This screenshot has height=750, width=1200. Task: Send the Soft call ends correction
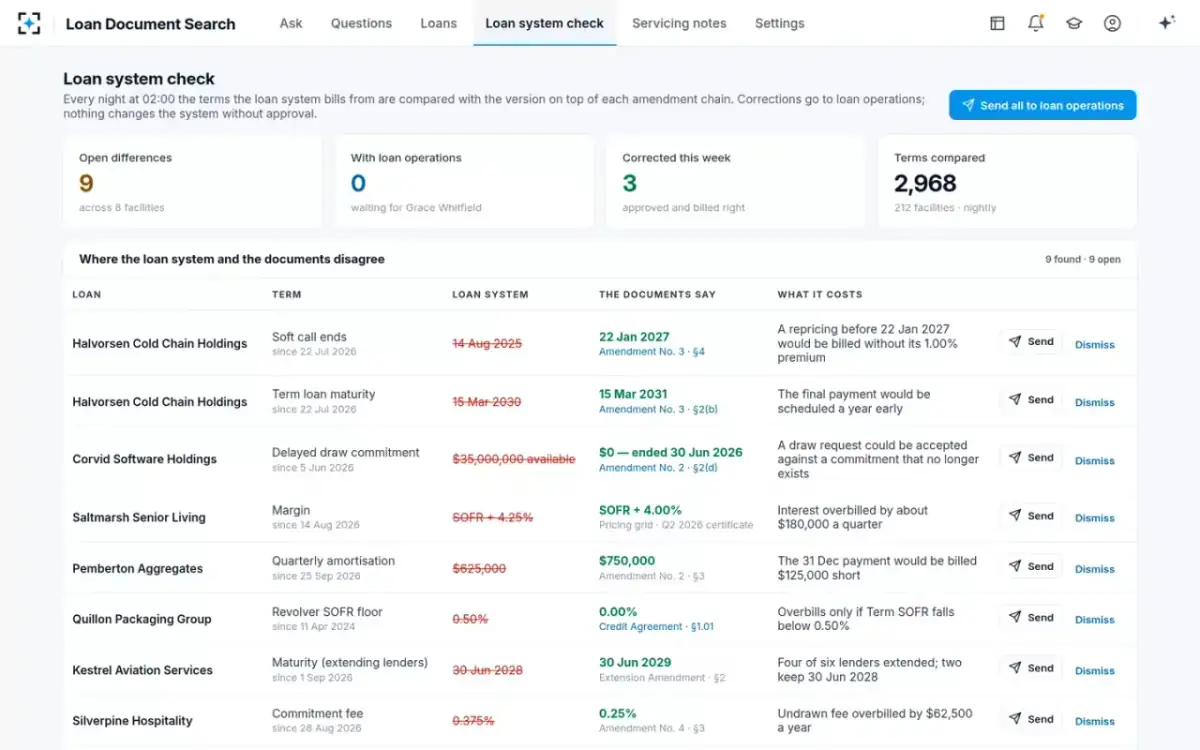coord(1031,342)
